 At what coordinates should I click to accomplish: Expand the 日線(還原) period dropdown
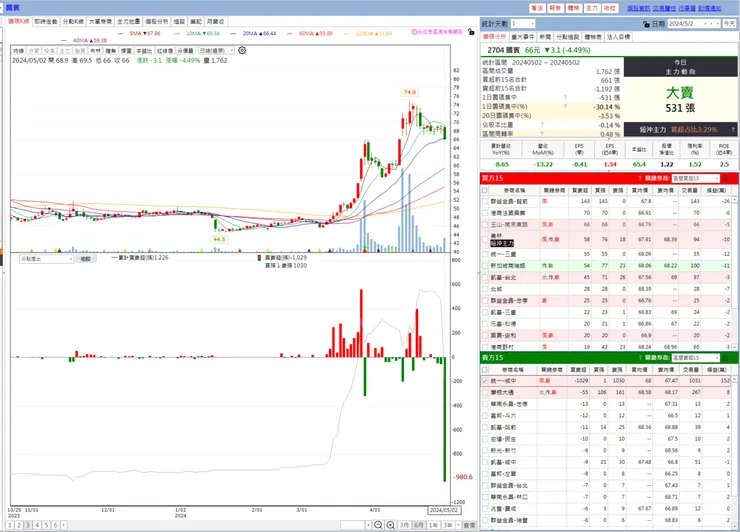(x=216, y=51)
